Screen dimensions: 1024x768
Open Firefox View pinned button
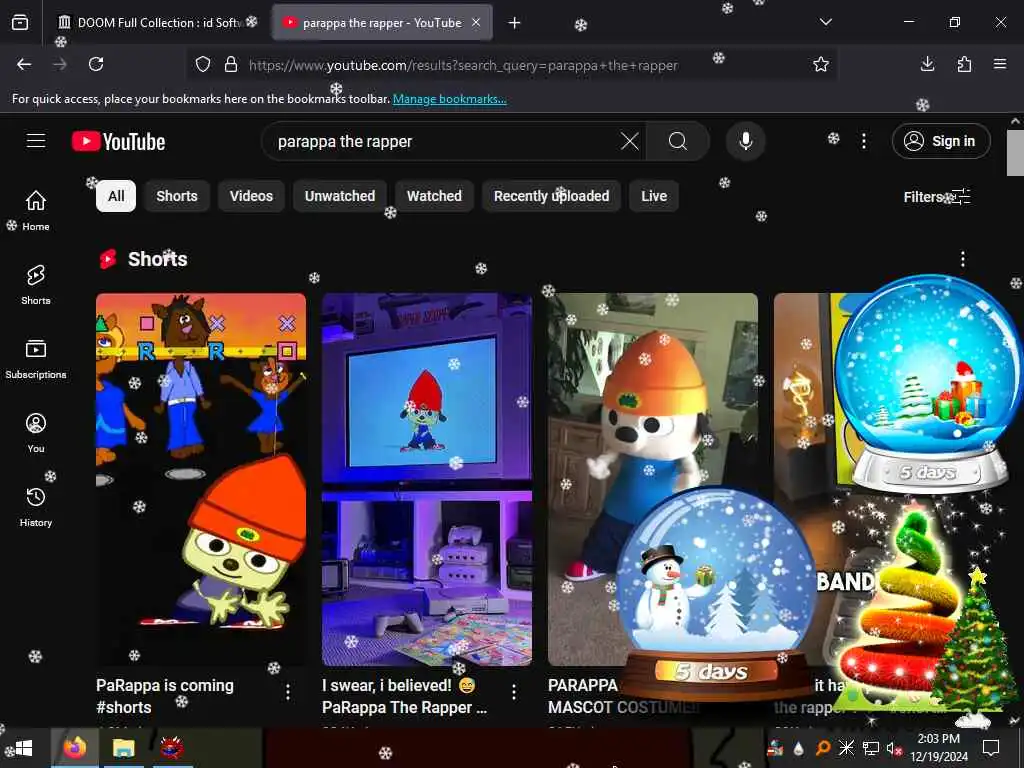pyautogui.click(x=20, y=23)
